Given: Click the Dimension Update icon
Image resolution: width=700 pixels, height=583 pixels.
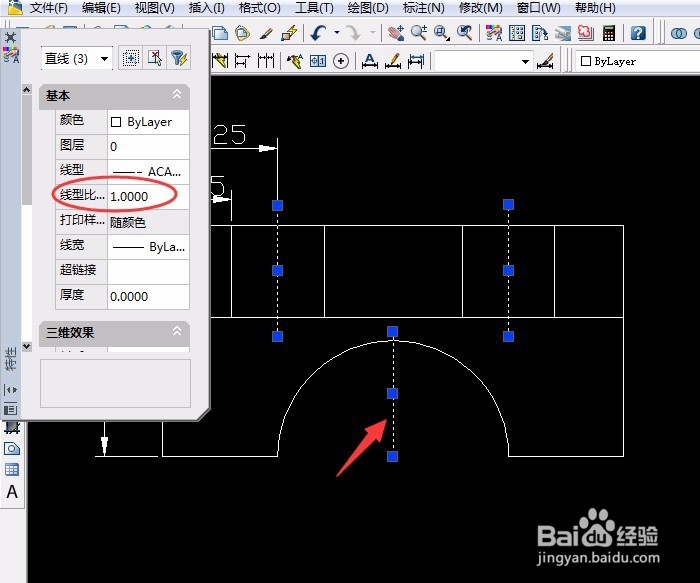Looking at the screenshot, I should [x=416, y=61].
